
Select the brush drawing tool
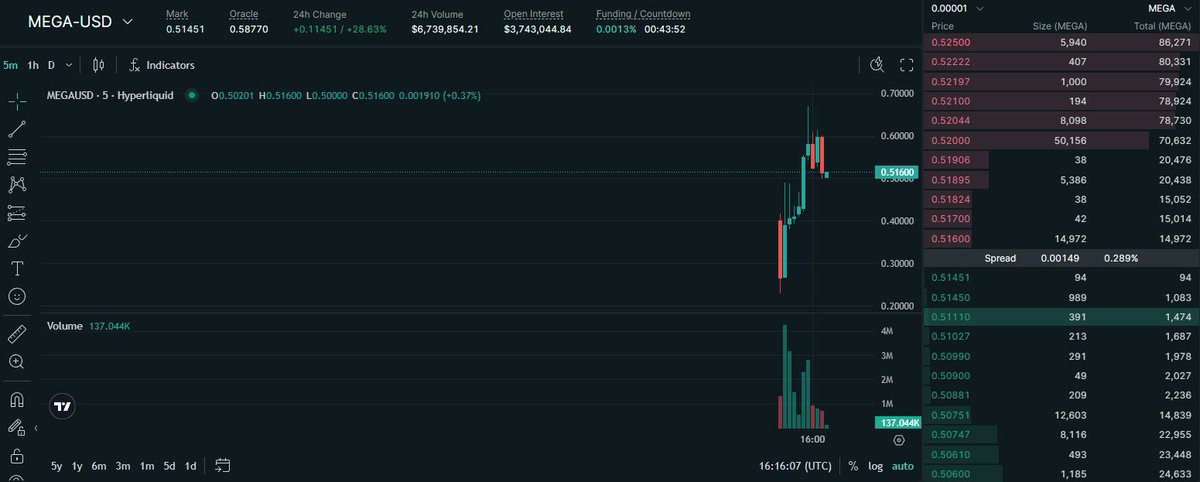coord(17,241)
